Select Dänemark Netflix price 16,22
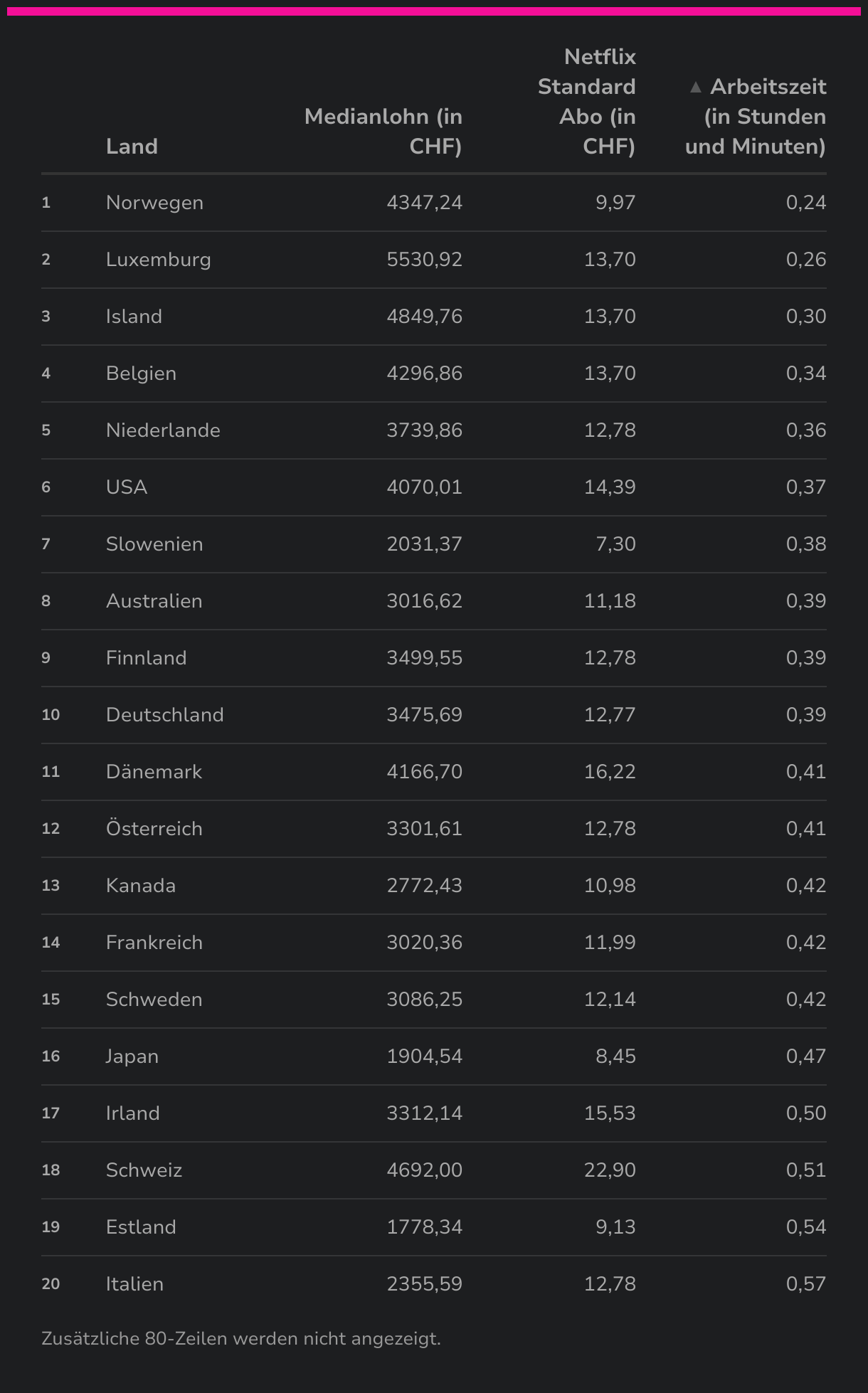Viewport: 868px width, 1393px height. click(610, 772)
